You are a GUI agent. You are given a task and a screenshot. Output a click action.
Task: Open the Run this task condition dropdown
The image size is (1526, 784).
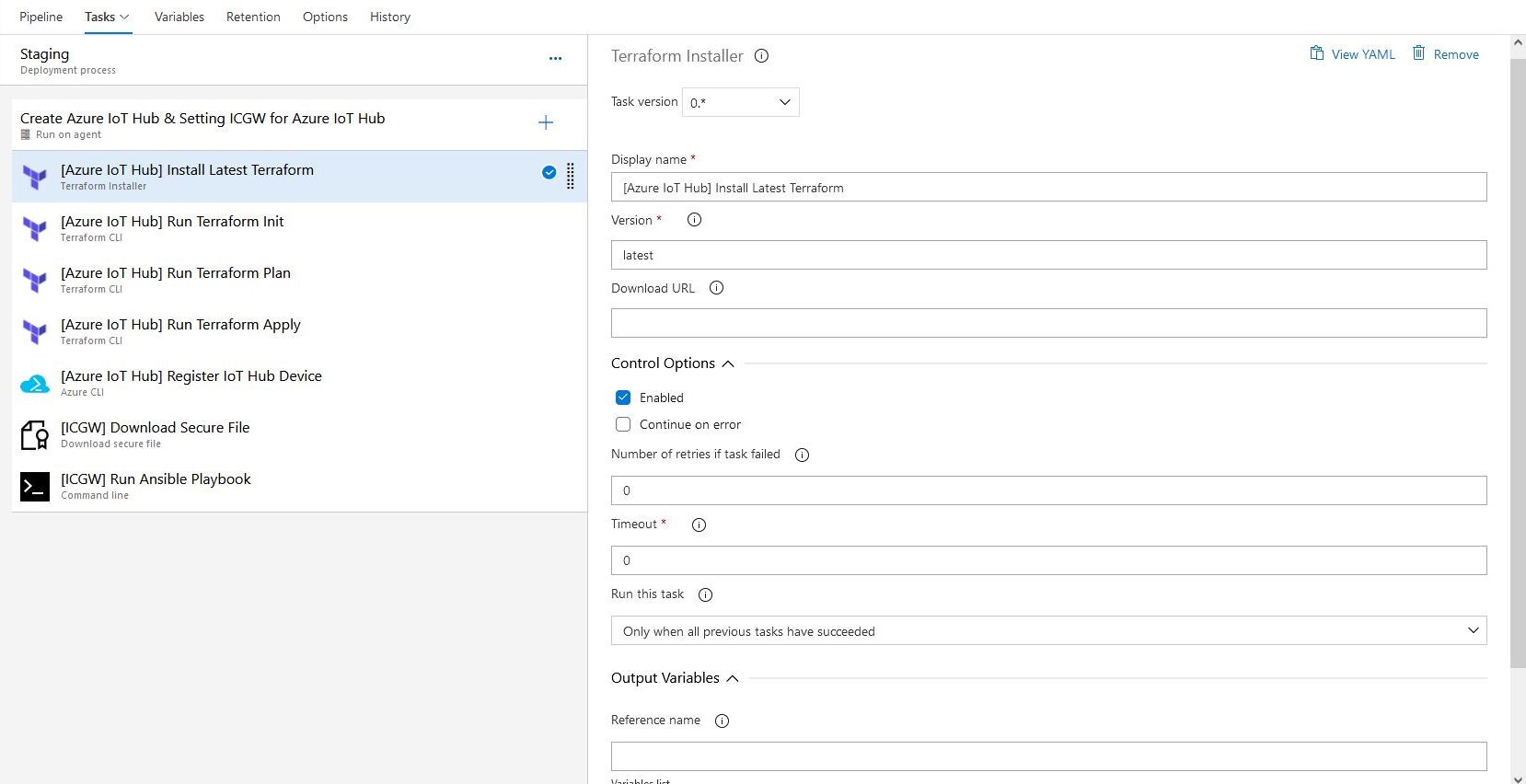pyautogui.click(x=1048, y=630)
